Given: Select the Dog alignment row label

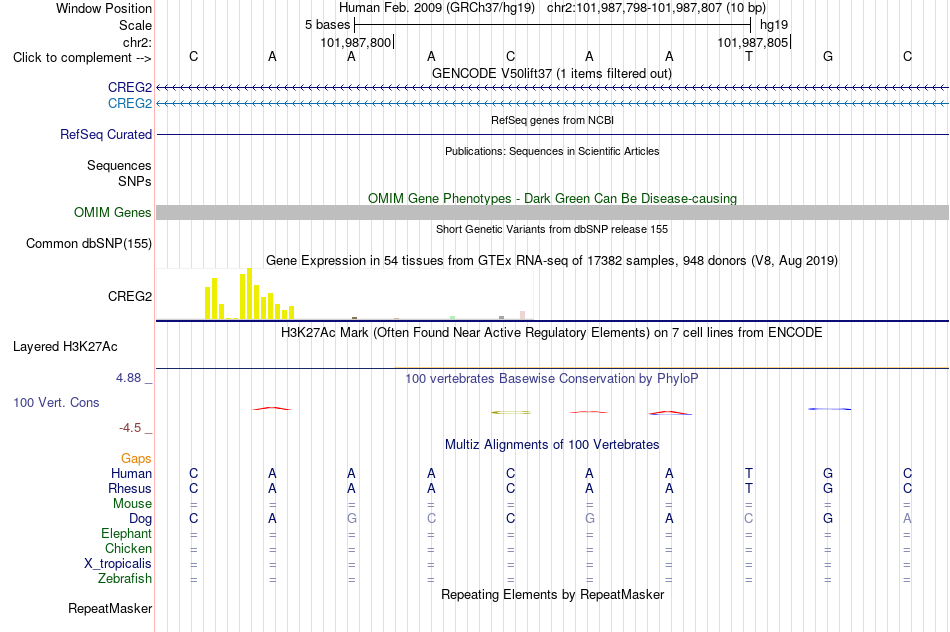Looking at the screenshot, I should [141, 519].
